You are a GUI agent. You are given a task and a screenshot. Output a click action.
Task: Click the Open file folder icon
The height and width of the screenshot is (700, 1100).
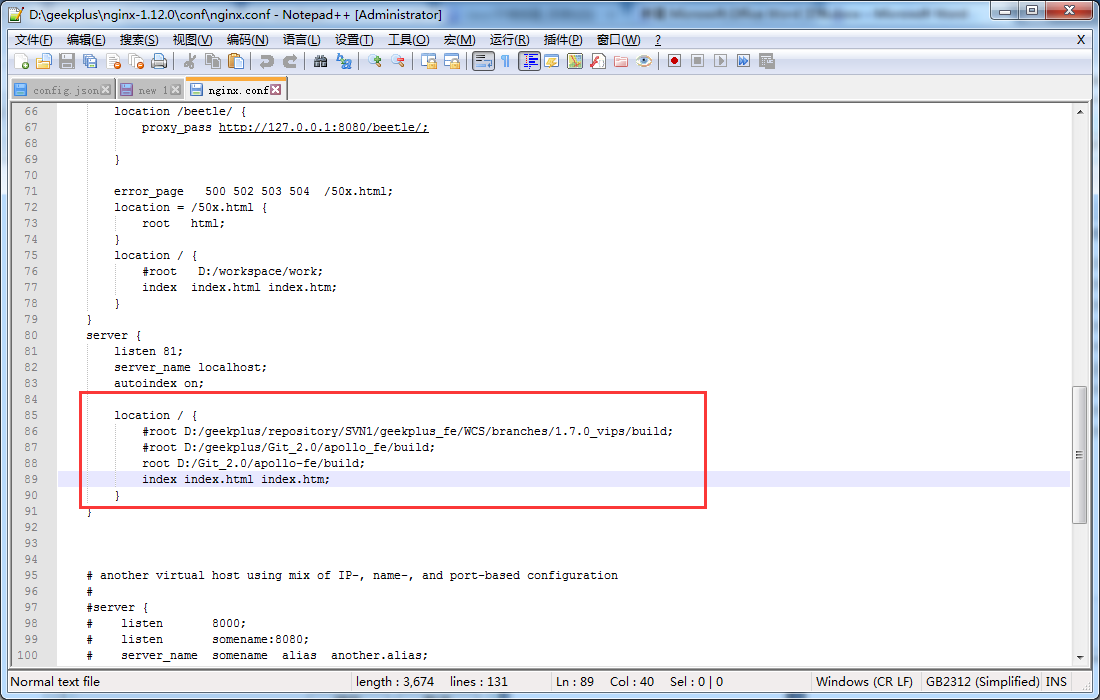(x=44, y=62)
